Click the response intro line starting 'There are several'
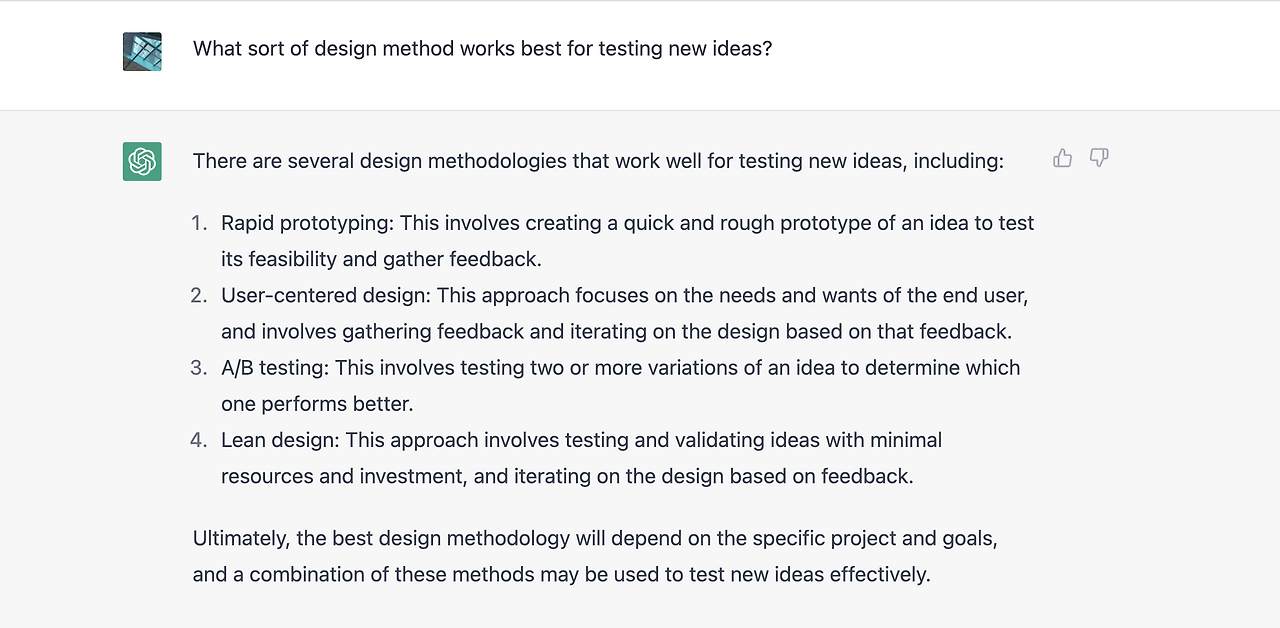The image size is (1280, 628). [x=598, y=160]
